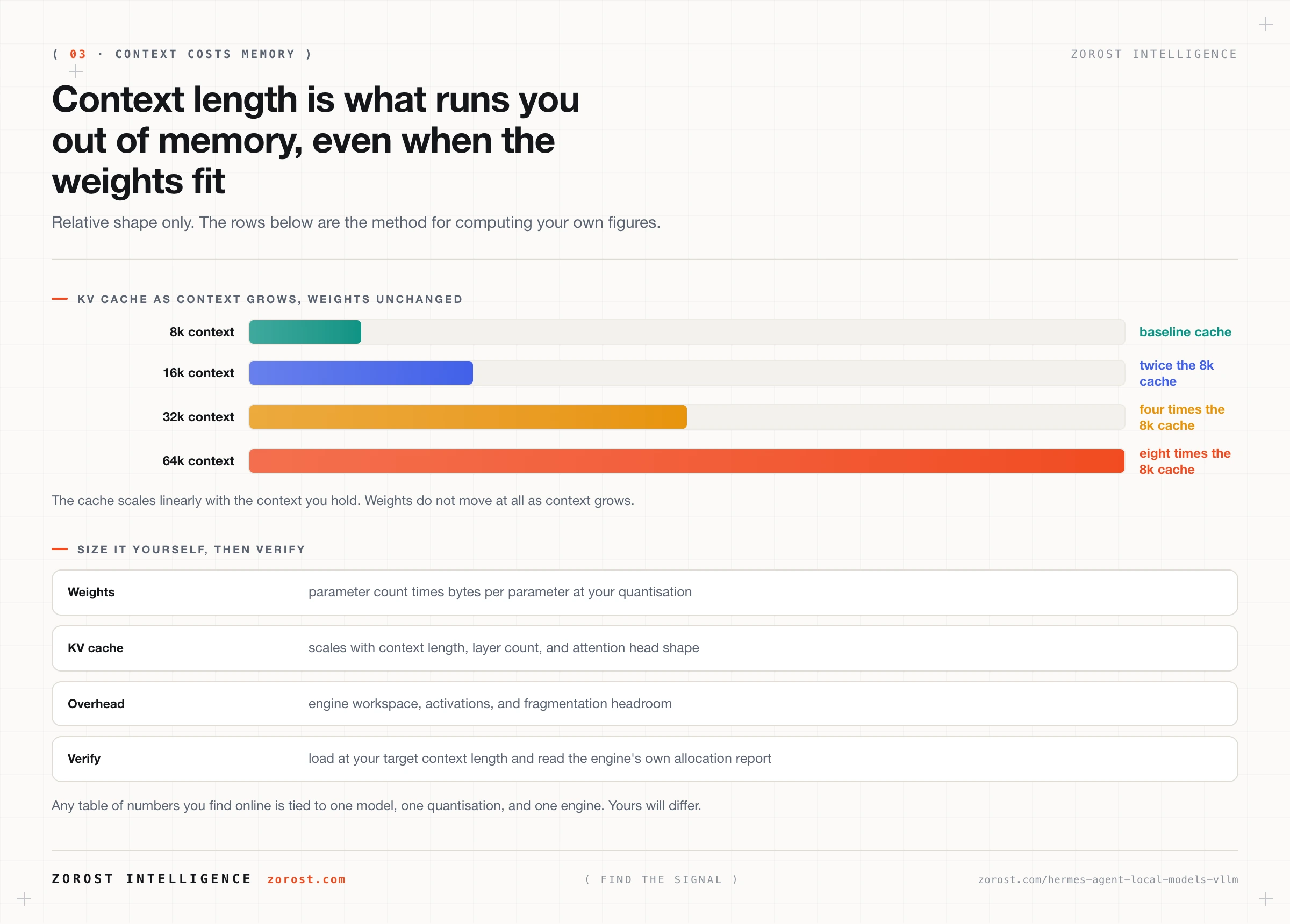The height and width of the screenshot is (924, 1290).
Task: Select the Verify row card
Action: click(644, 759)
